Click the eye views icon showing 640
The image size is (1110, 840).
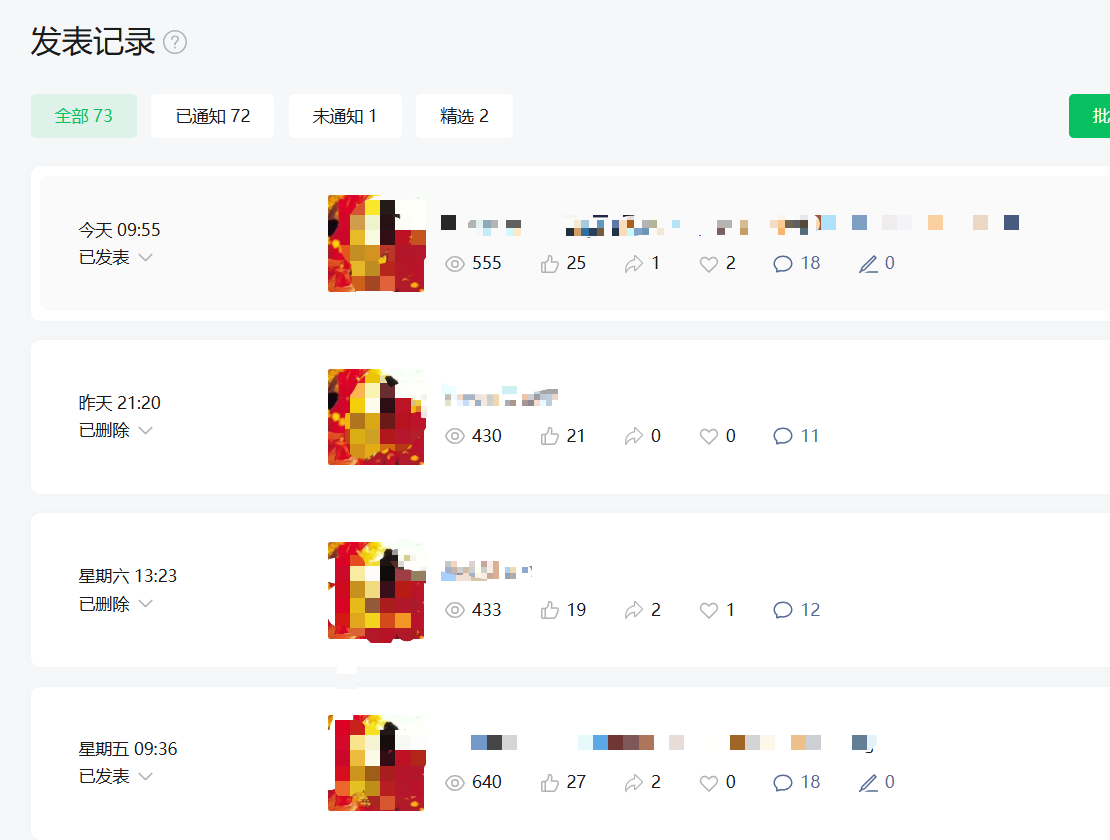(454, 783)
